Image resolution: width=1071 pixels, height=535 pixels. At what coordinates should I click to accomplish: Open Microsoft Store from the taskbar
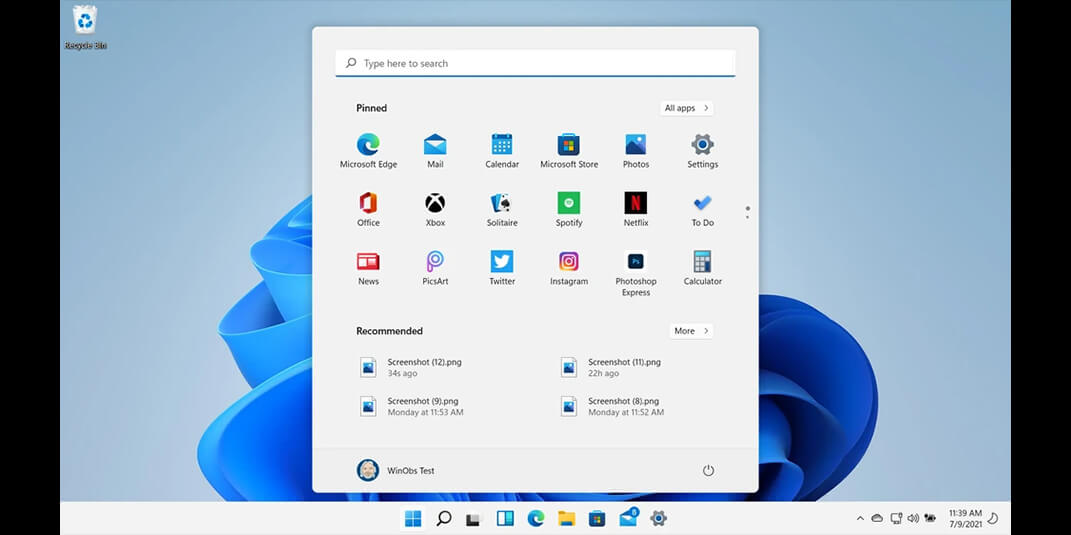pos(597,519)
